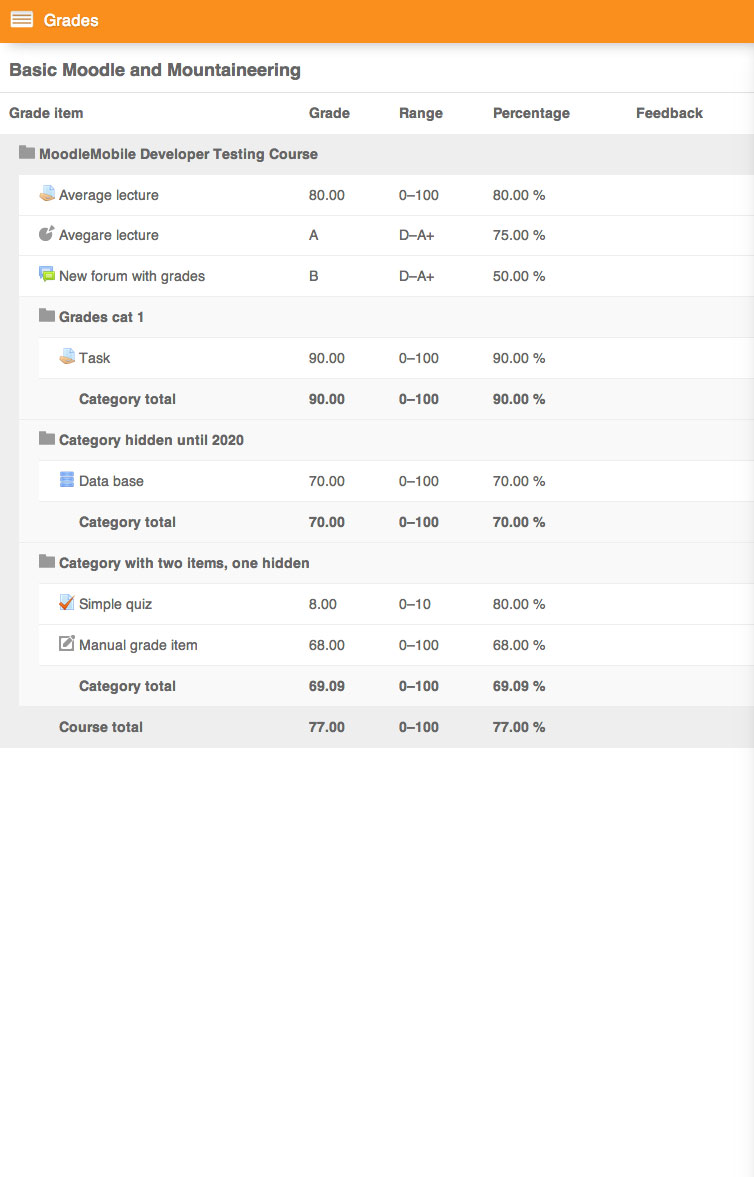
Task: Open the Simple quiz grade item
Action: coord(115,604)
